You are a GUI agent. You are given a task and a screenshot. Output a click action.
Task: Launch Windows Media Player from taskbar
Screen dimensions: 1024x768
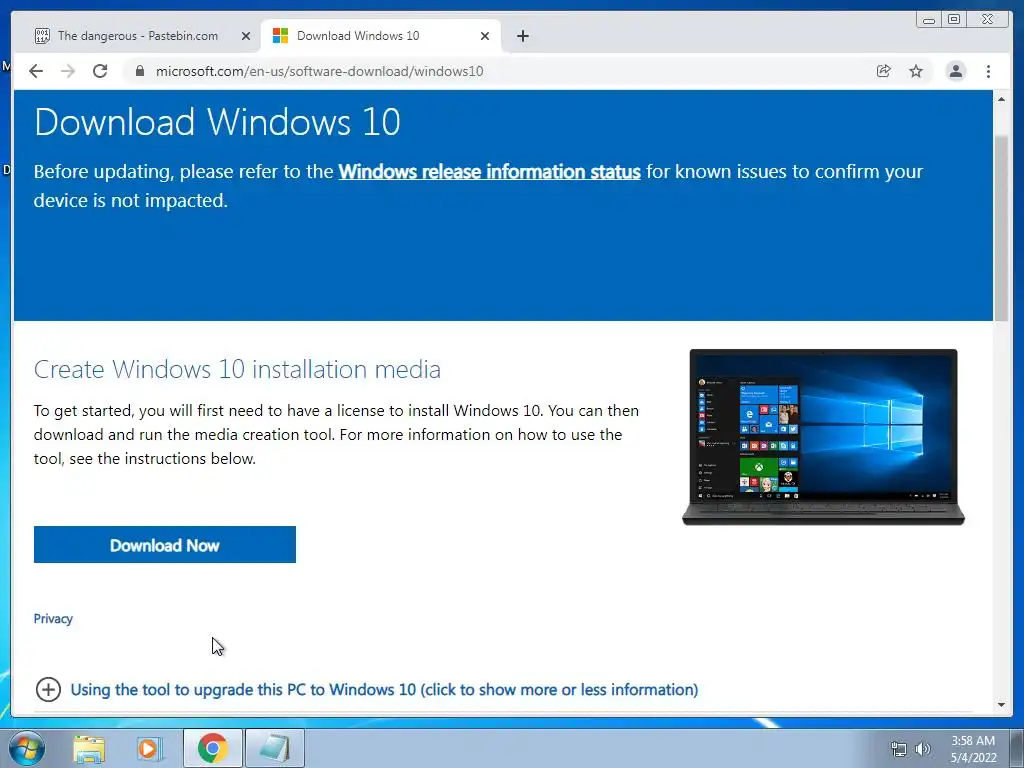pyautogui.click(x=150, y=749)
